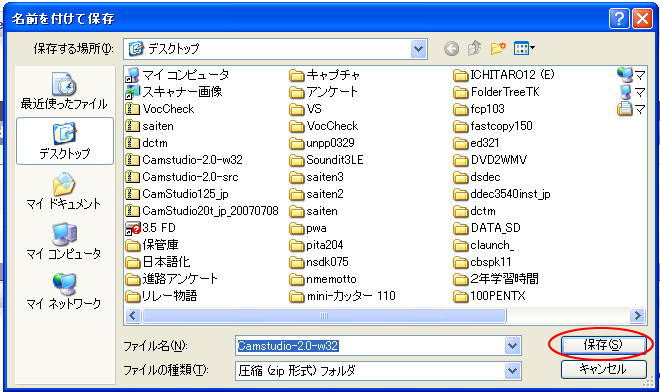Image resolution: width=660 pixels, height=392 pixels.
Task: Open the view menu icon
Action: (524, 48)
